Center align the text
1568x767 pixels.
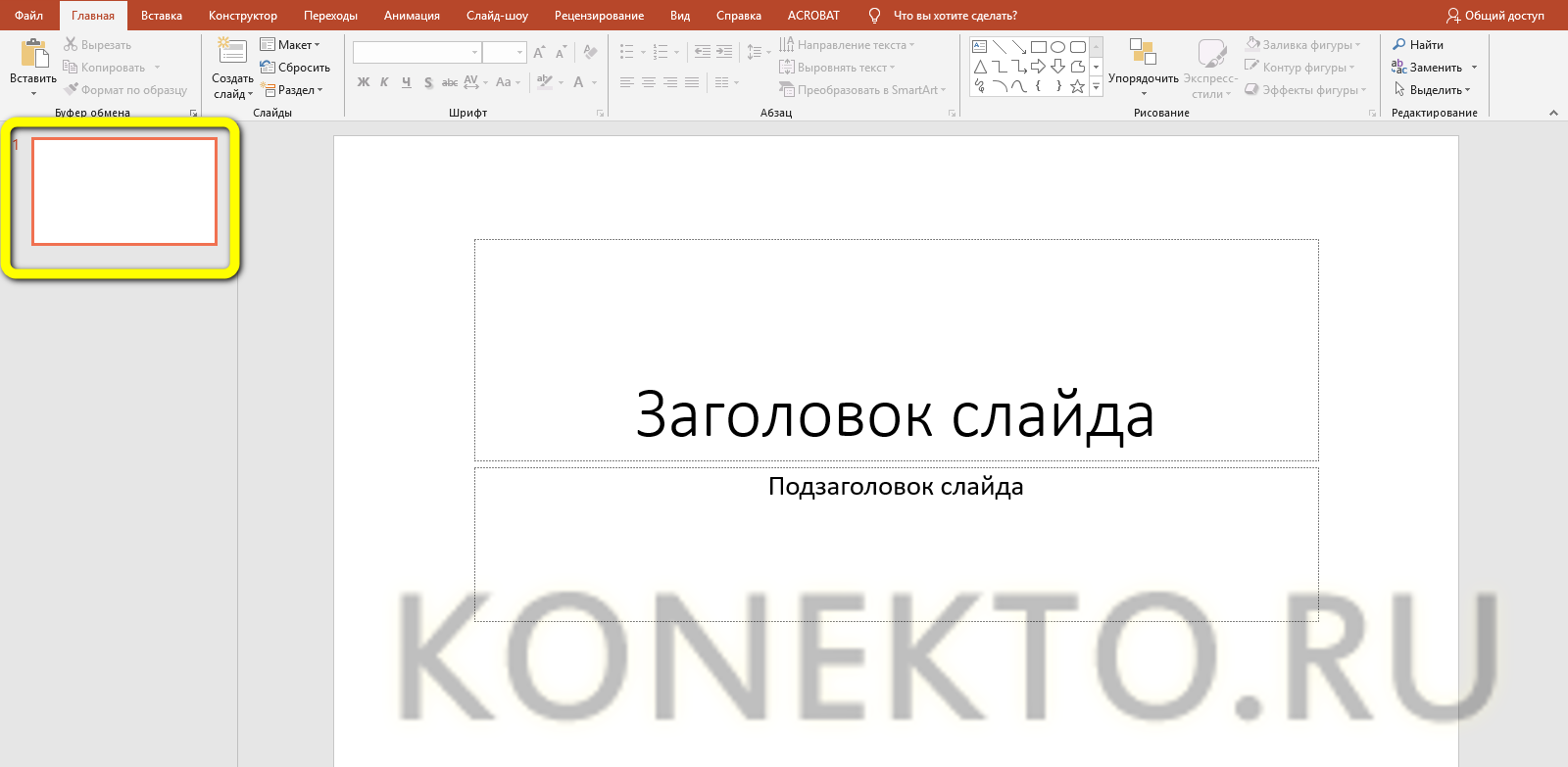click(x=649, y=82)
